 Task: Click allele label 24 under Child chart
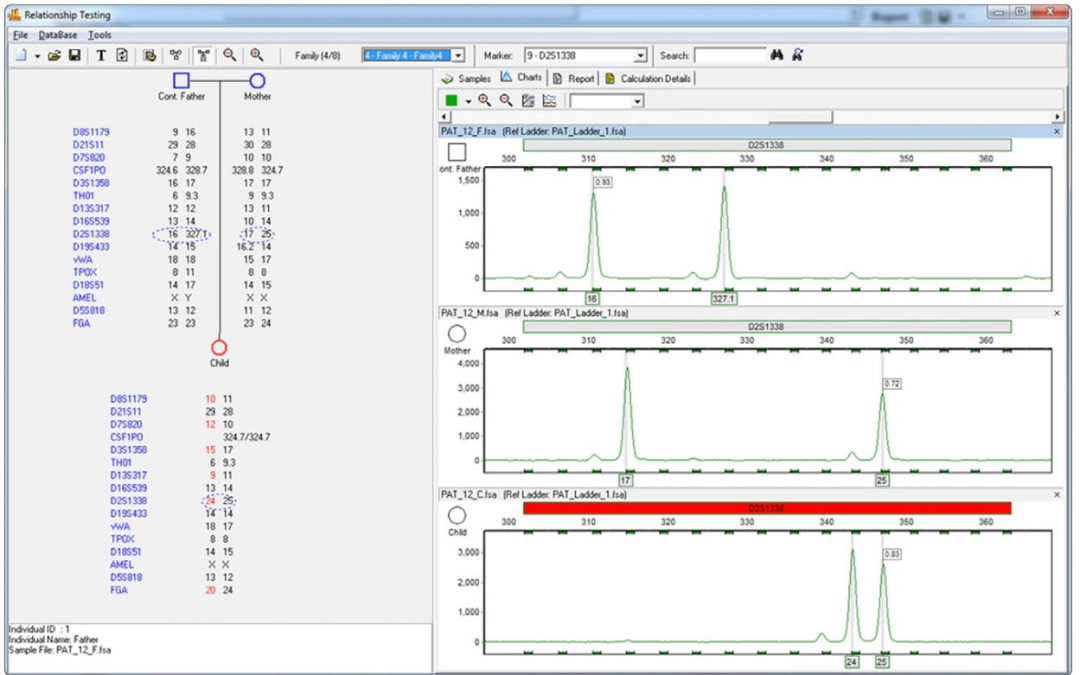tap(852, 662)
